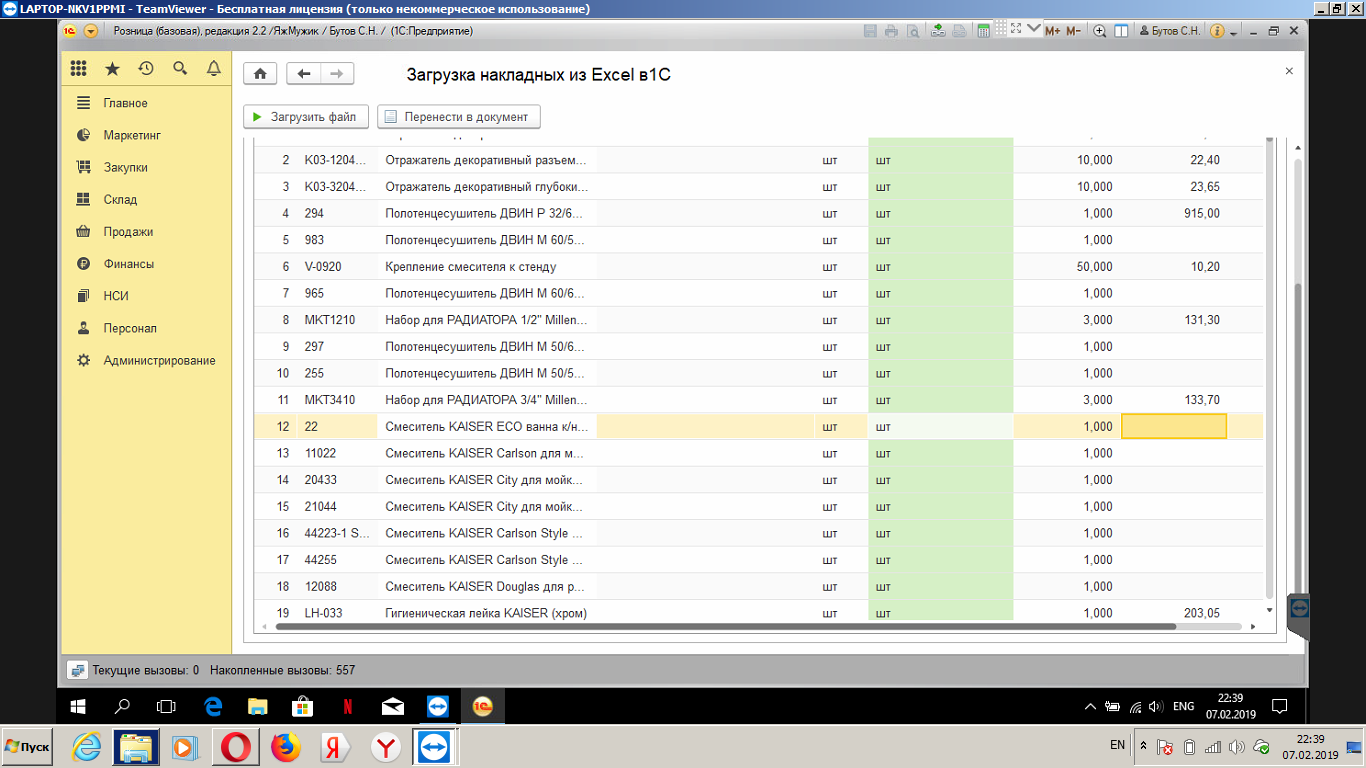Open Favorites via the star icon
The width and height of the screenshot is (1366, 768).
click(112, 68)
